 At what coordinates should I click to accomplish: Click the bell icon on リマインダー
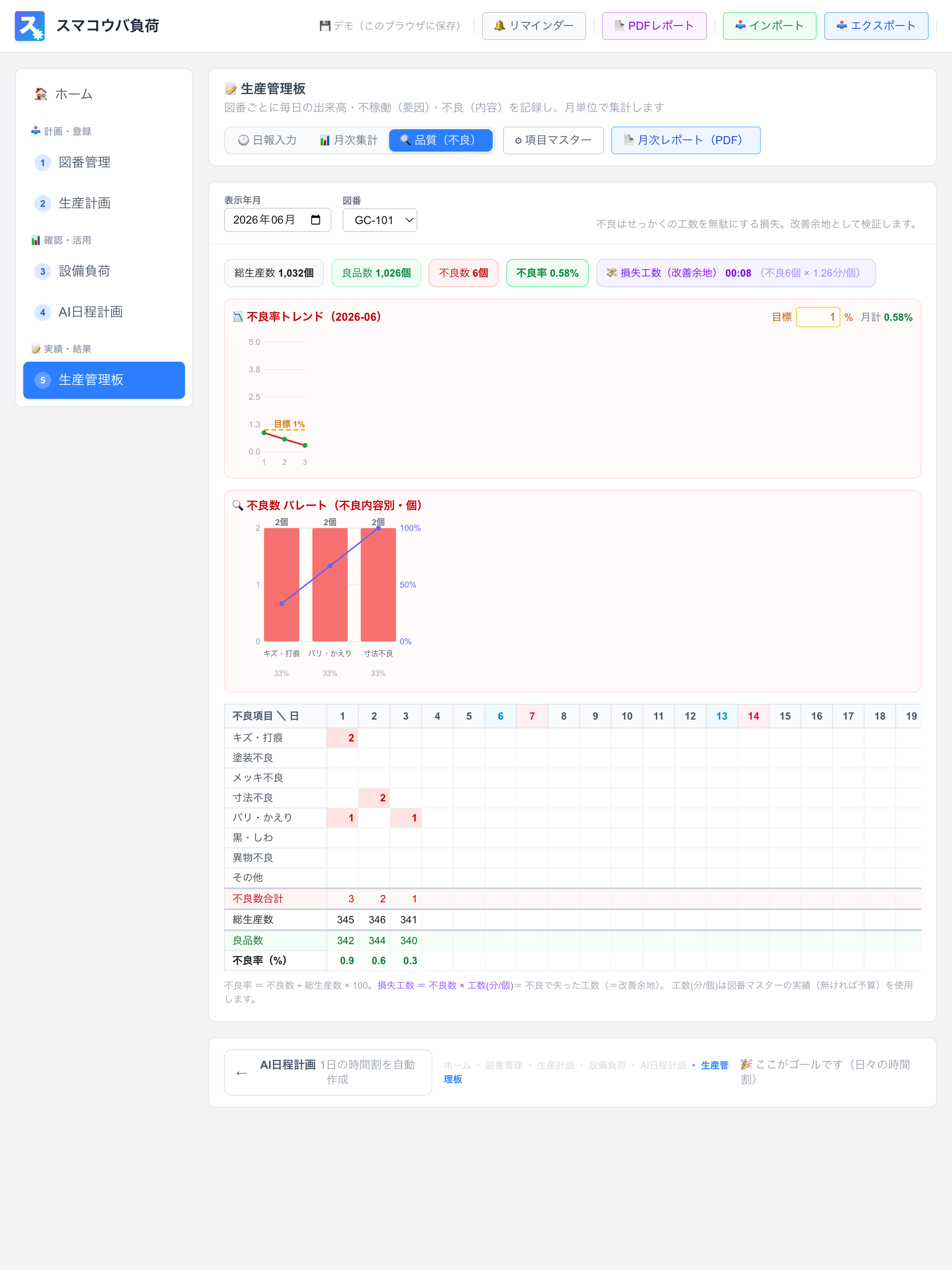pos(499,26)
